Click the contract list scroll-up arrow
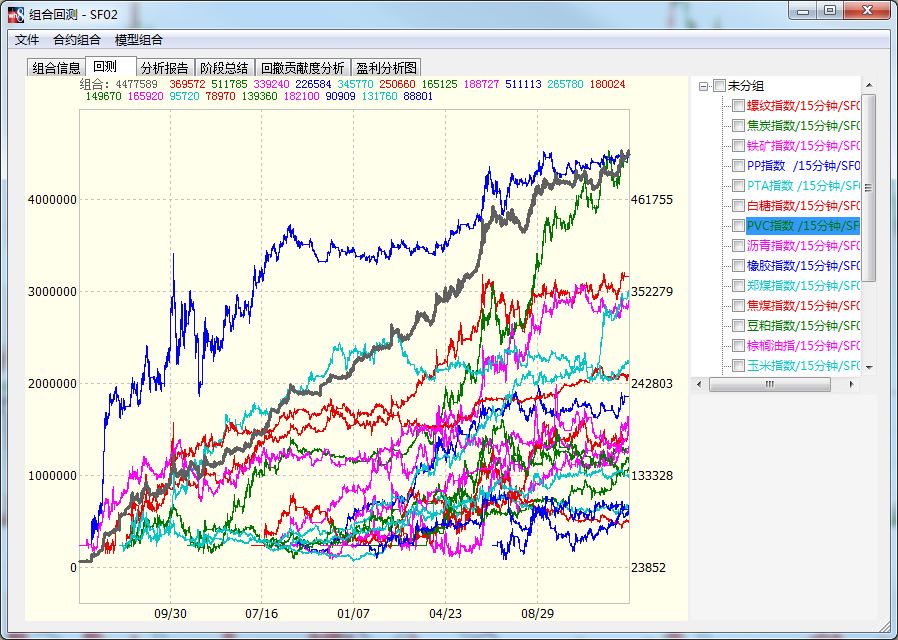898x640 pixels. [868, 86]
